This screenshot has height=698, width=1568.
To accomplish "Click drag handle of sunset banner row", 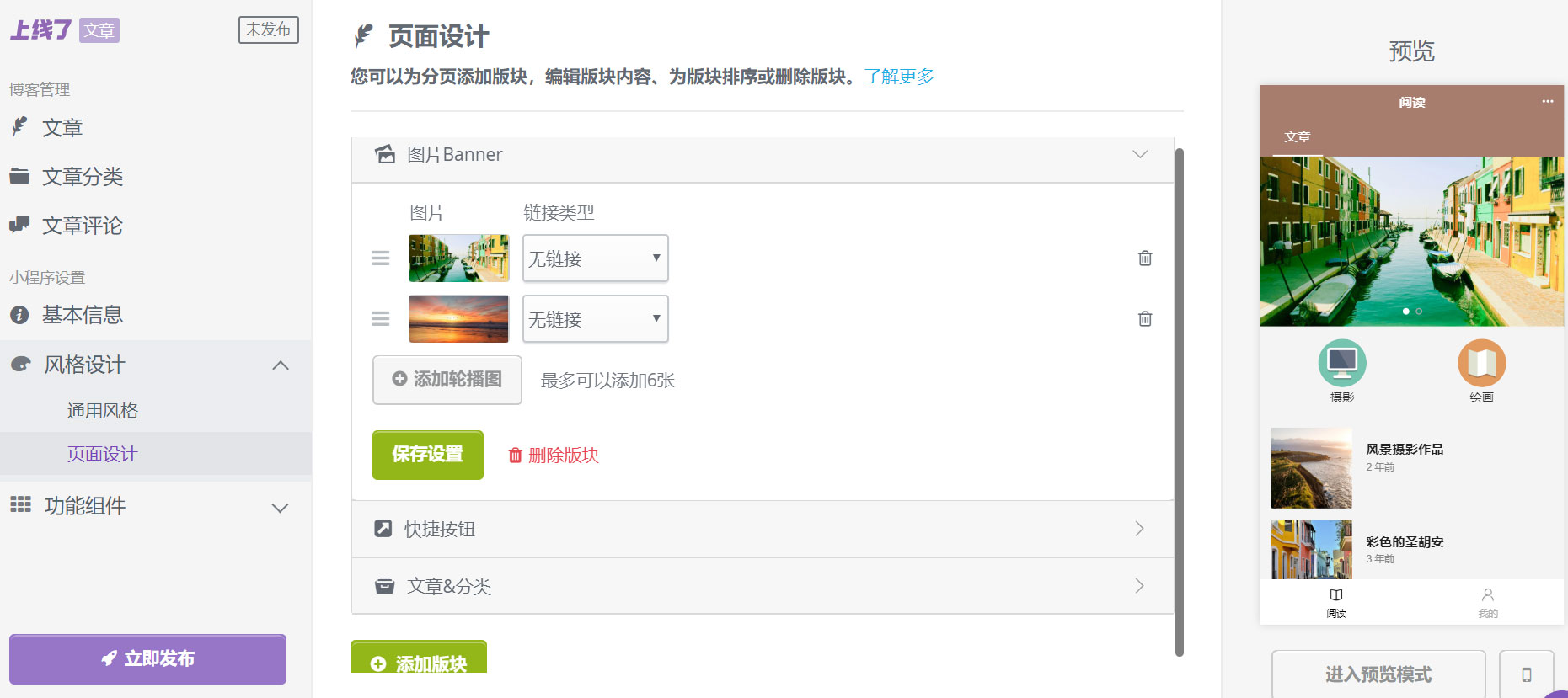I will point(381,319).
